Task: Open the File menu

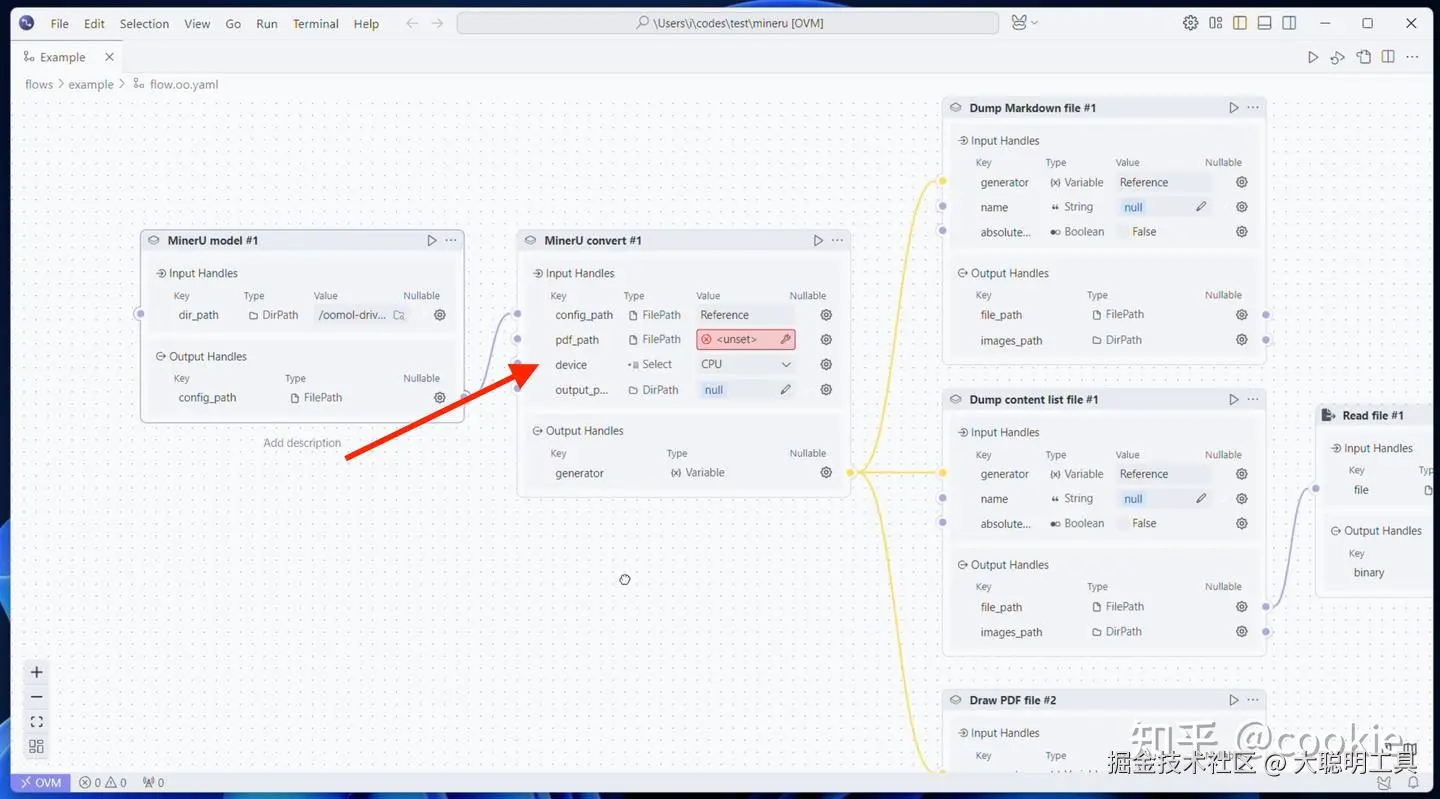Action: (x=60, y=23)
